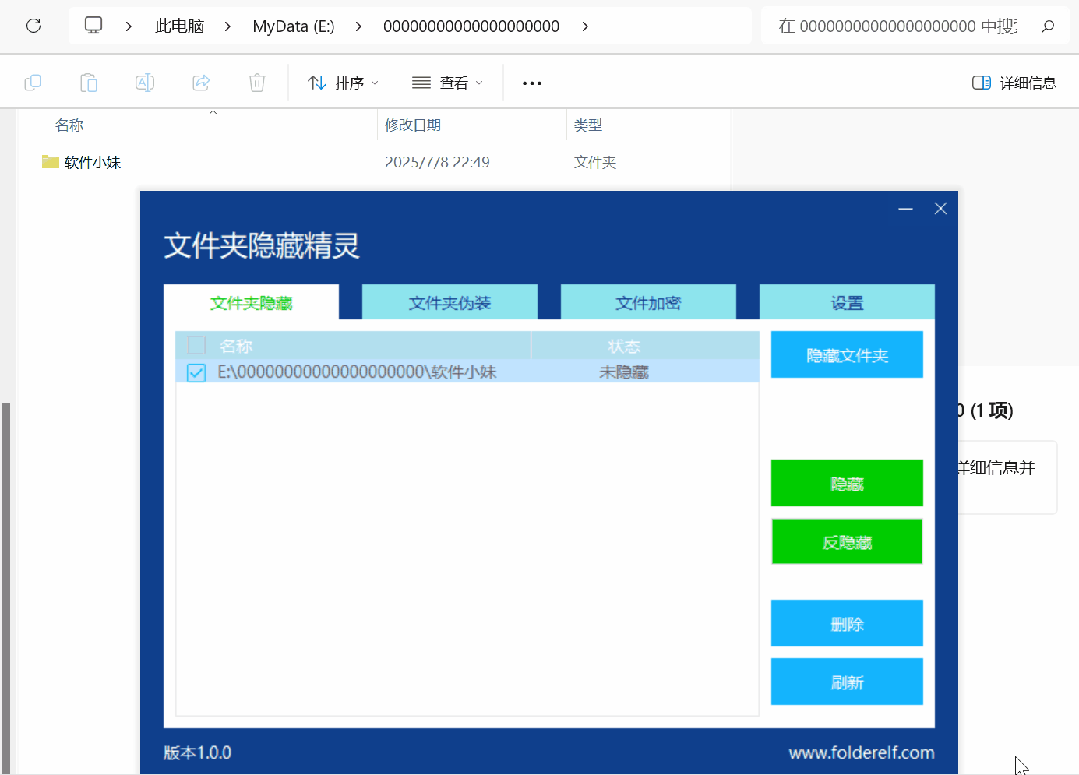Click the copy icon in Explorer toolbar

(32, 83)
